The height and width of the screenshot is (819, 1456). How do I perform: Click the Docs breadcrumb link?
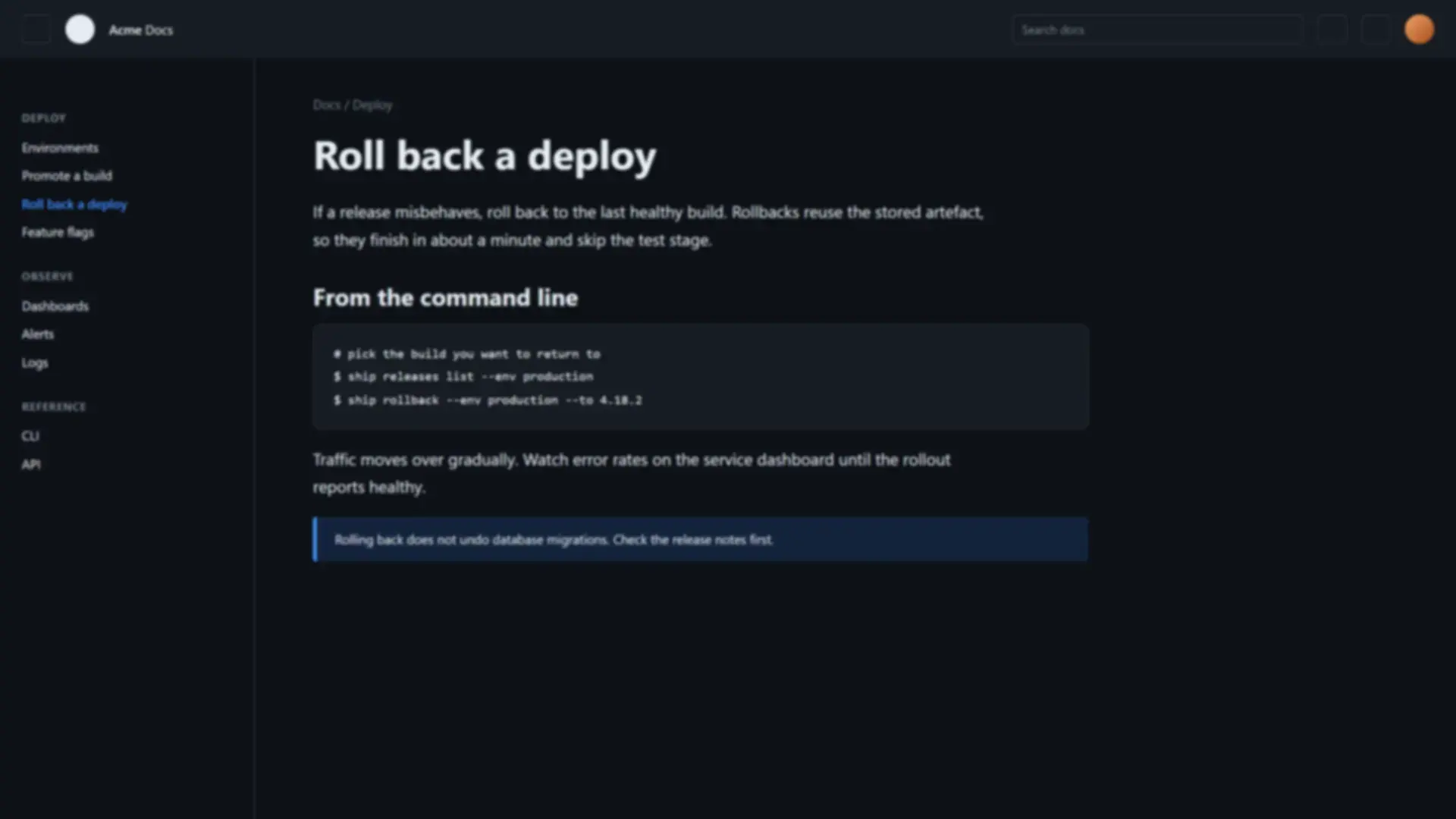point(327,105)
